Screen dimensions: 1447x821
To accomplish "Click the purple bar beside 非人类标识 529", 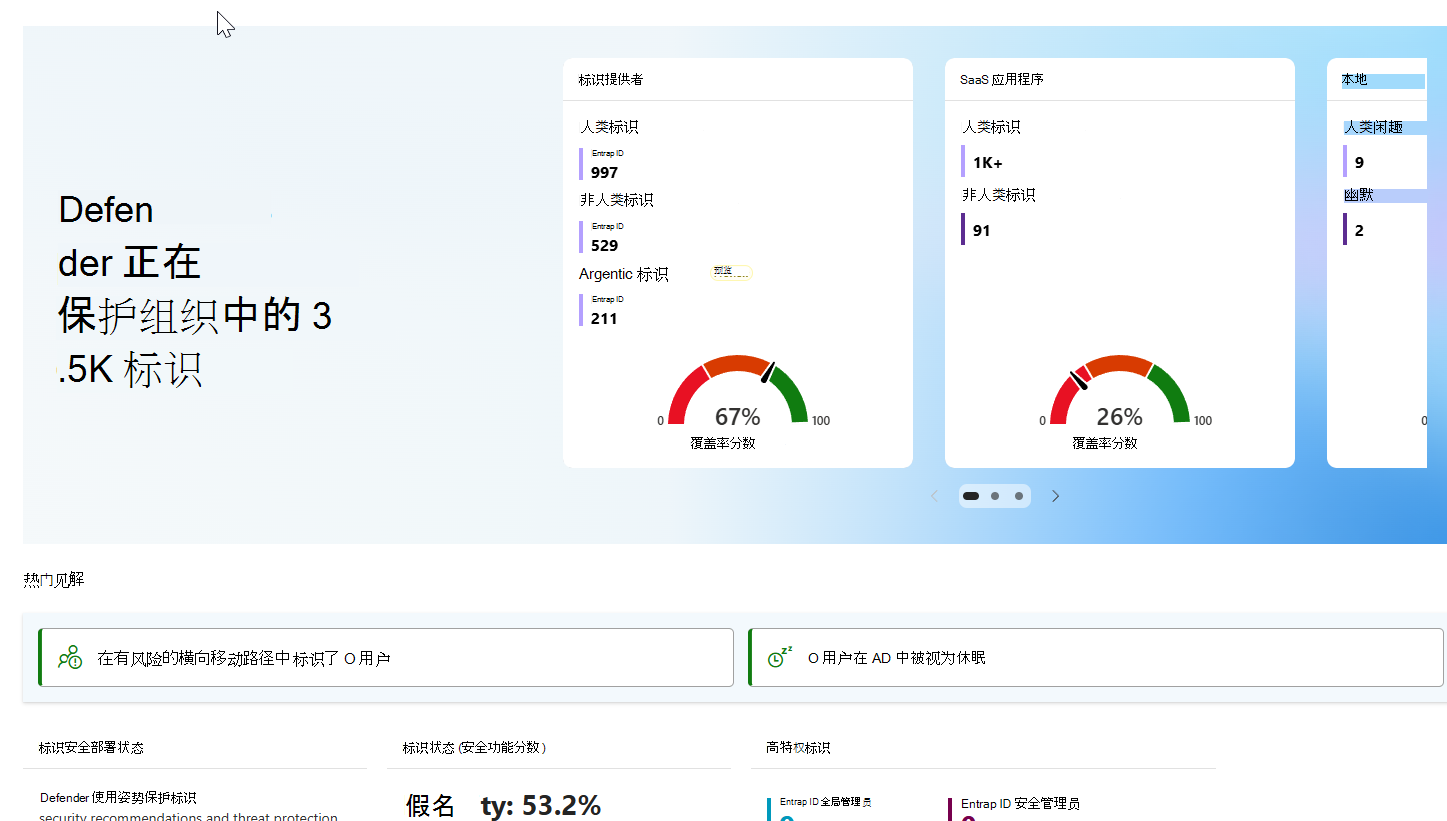I will (581, 237).
